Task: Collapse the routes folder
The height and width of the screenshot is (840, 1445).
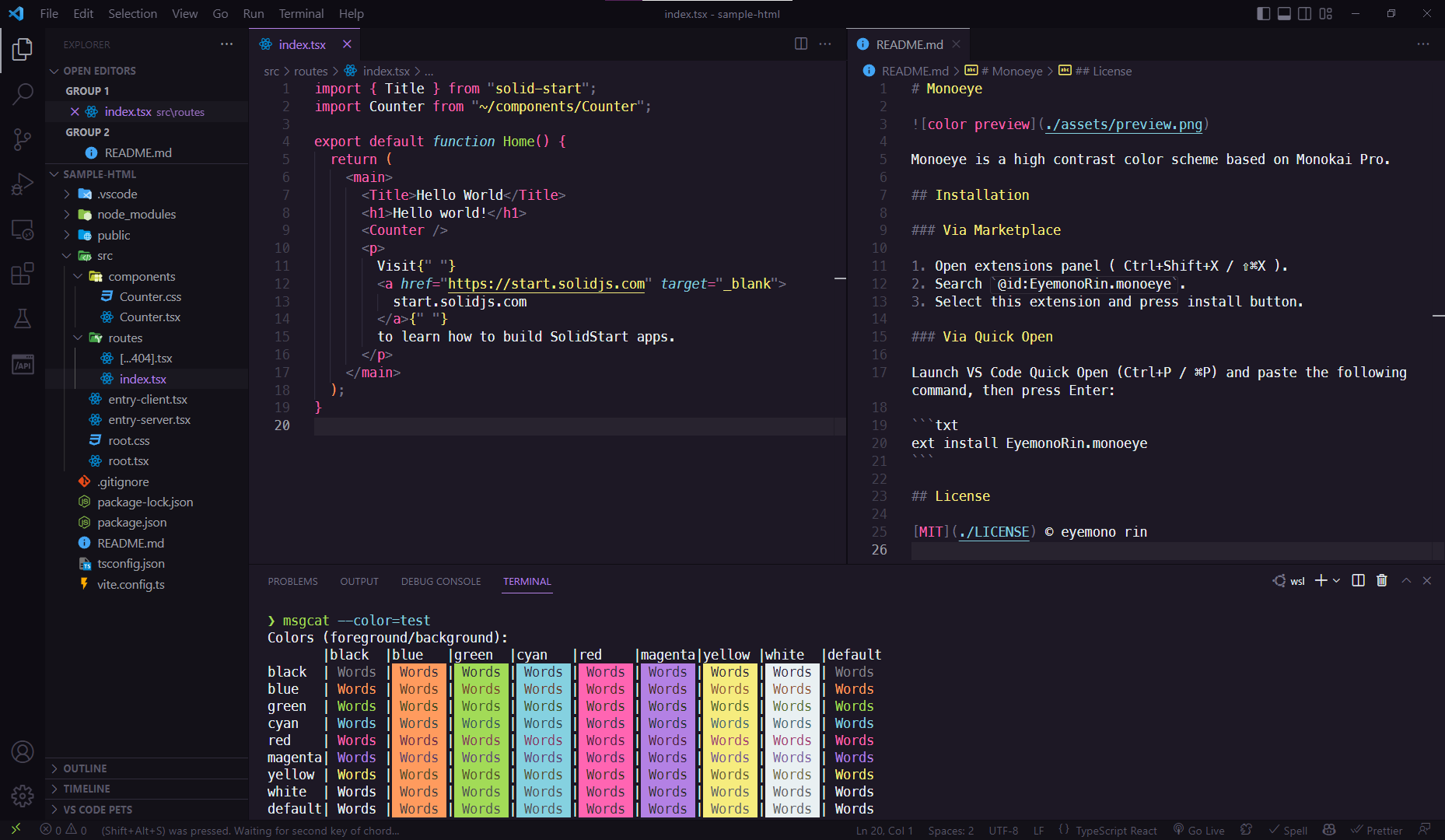Action: coord(147,338)
